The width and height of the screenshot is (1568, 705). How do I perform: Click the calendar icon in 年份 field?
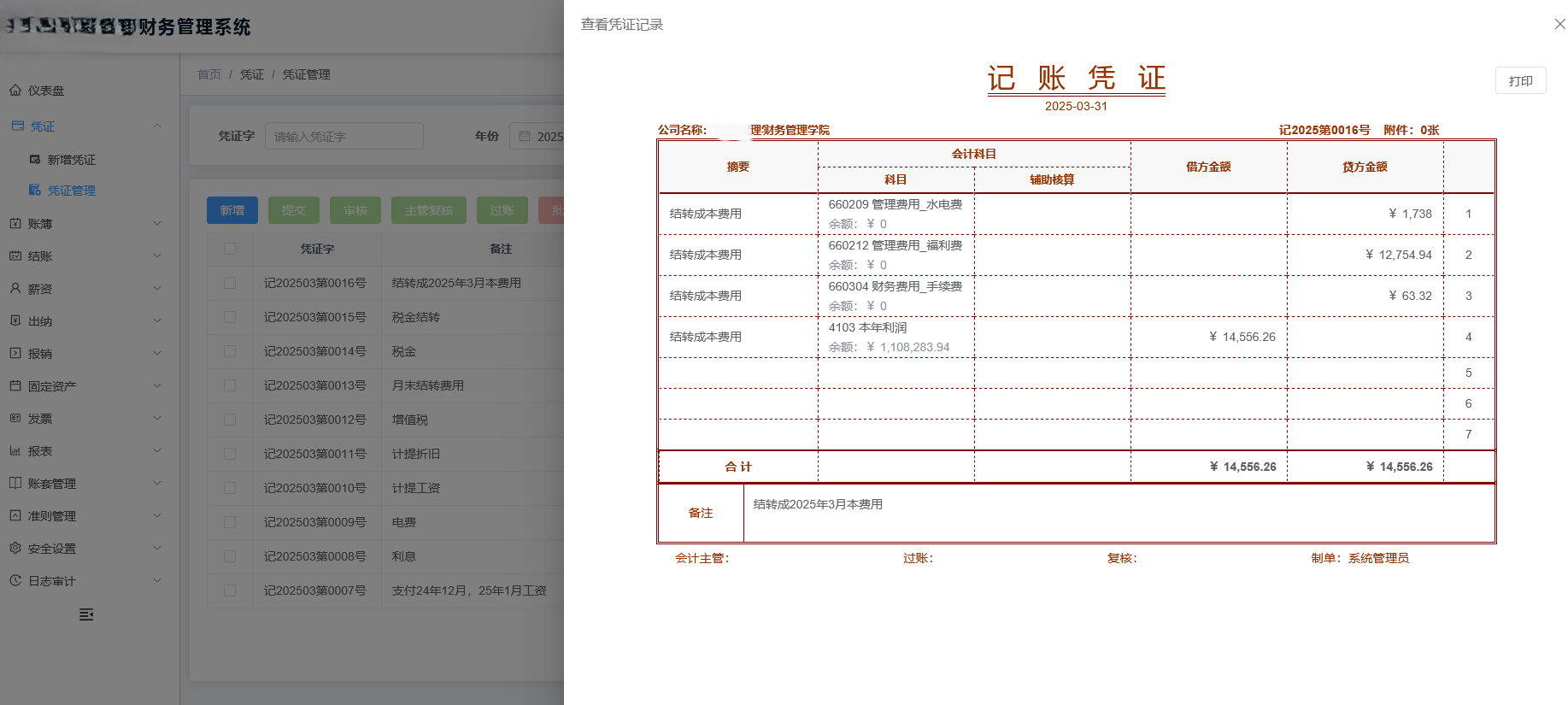point(525,136)
